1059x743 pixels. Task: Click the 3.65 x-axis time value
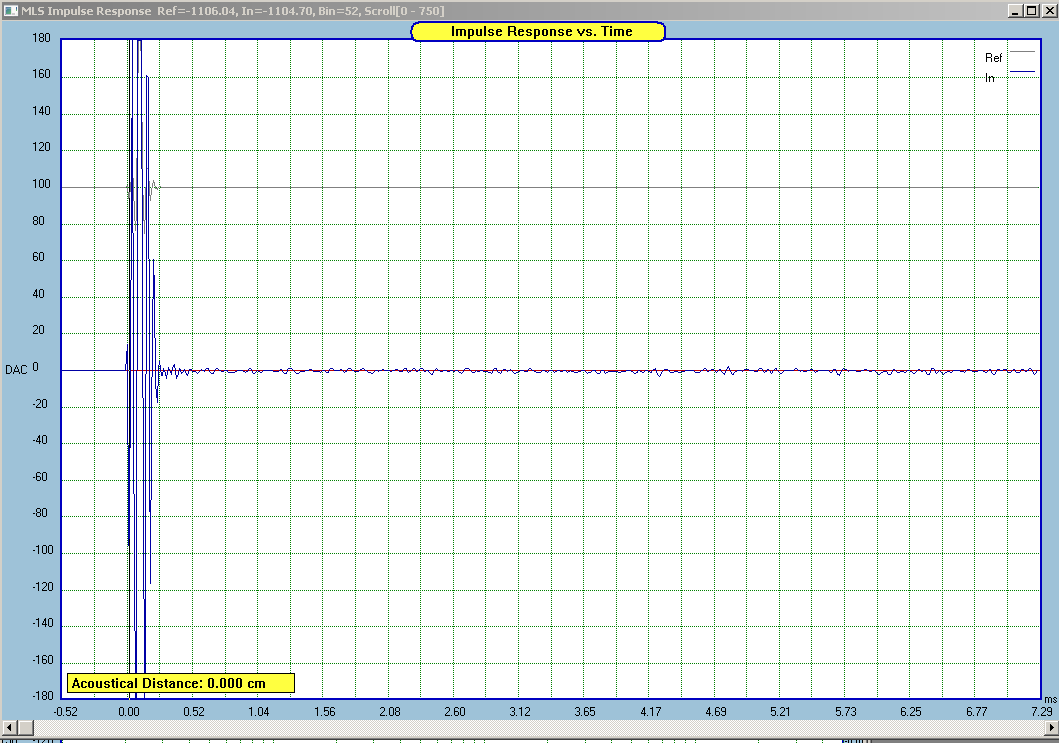pyautogui.click(x=585, y=711)
